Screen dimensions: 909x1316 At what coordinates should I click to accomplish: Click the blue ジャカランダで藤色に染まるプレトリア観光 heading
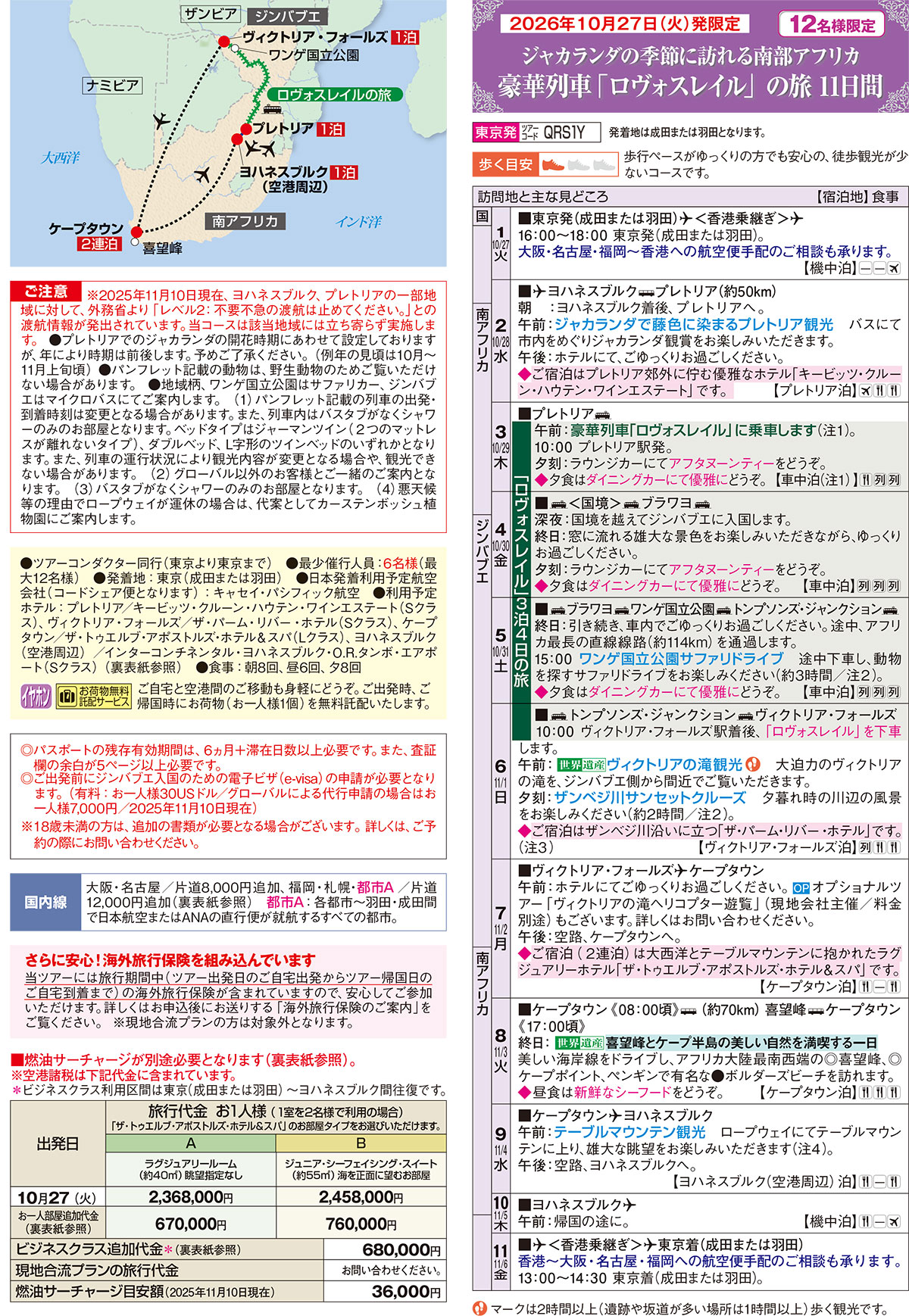coord(693,325)
